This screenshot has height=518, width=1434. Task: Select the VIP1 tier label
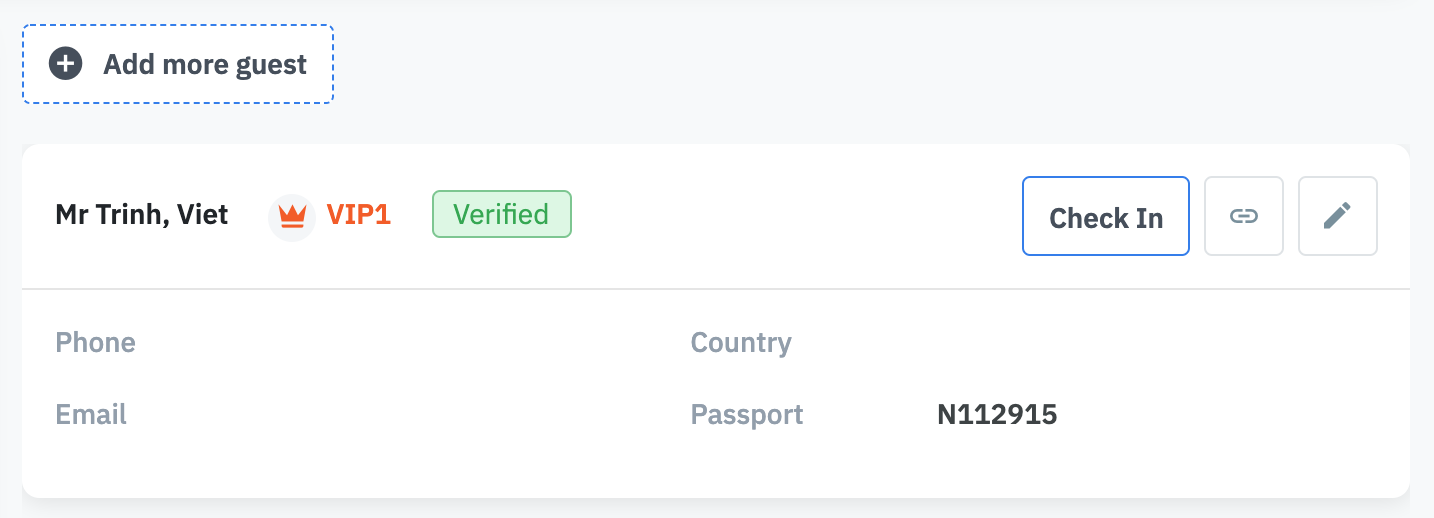click(x=358, y=215)
